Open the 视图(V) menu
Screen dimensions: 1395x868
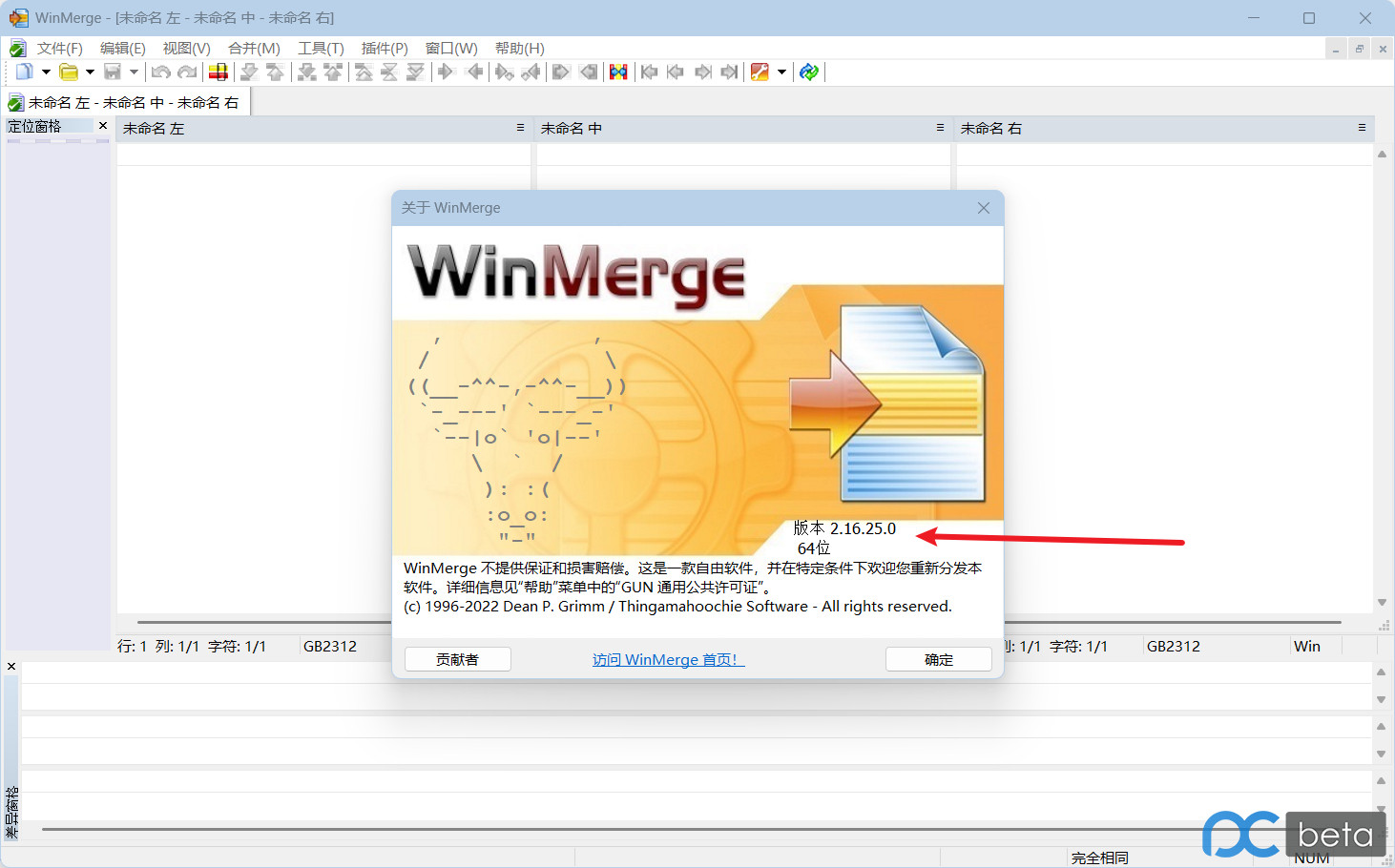(186, 48)
